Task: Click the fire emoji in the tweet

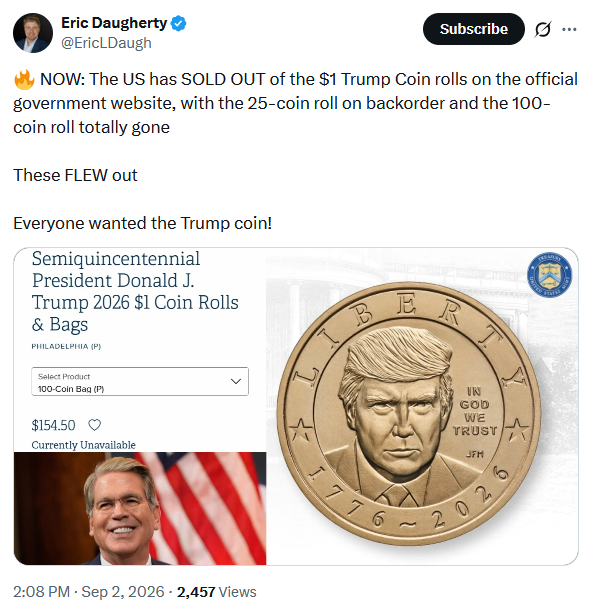Action: click(24, 80)
